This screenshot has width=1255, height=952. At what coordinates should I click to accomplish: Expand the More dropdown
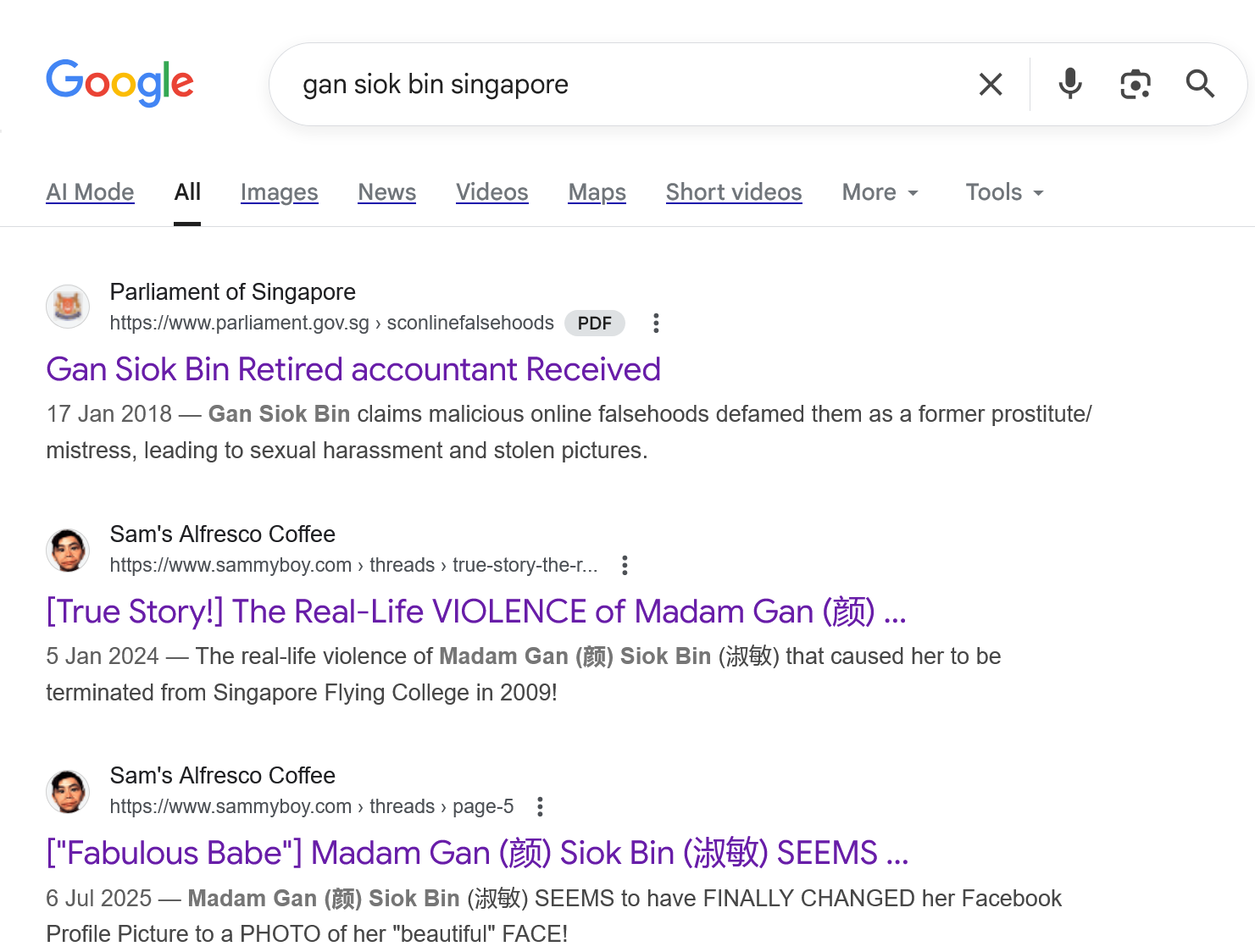[x=880, y=192]
